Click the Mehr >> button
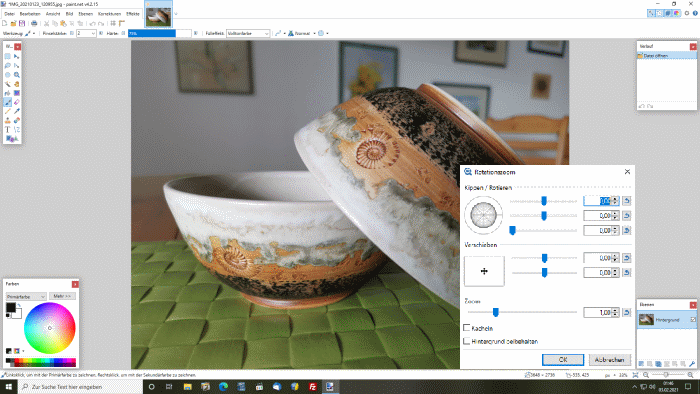Screen dimensions: 700x394 click(62, 296)
